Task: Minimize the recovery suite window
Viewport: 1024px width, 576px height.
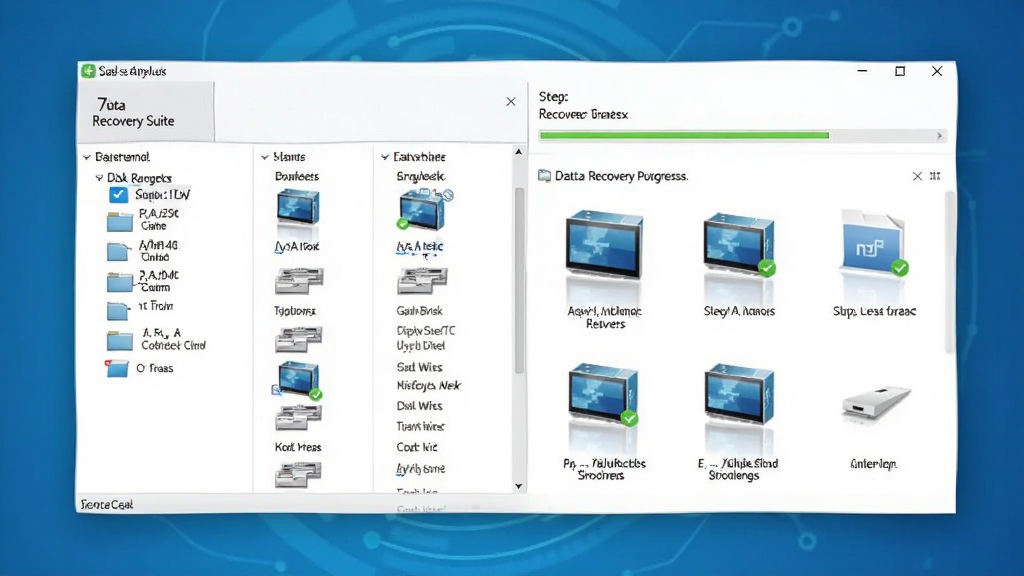Action: (x=862, y=71)
